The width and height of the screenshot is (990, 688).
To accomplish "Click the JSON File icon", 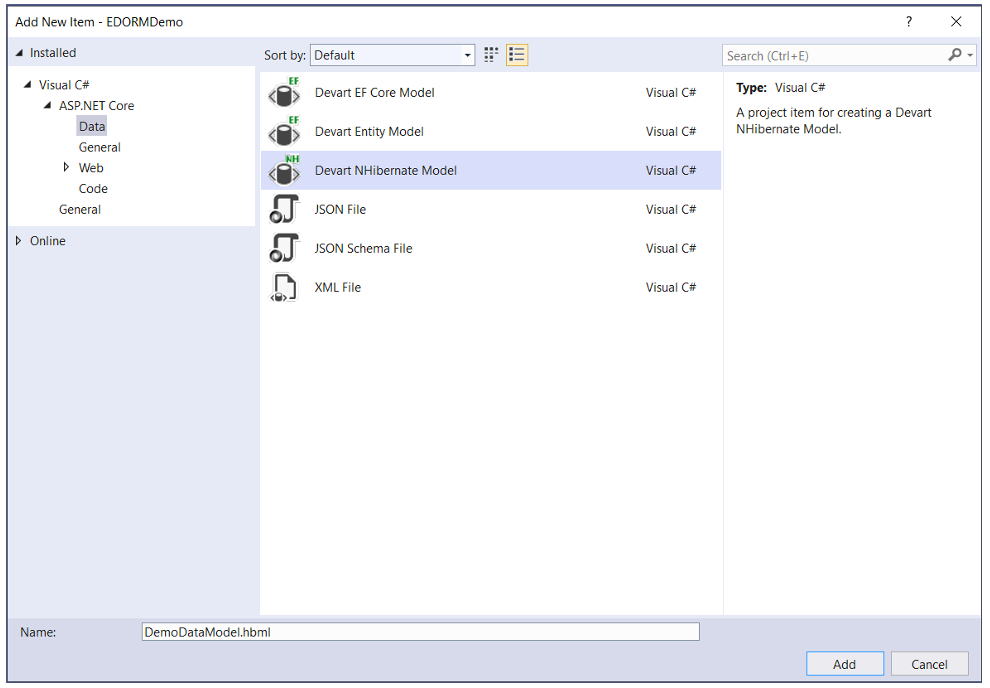I will [x=284, y=210].
